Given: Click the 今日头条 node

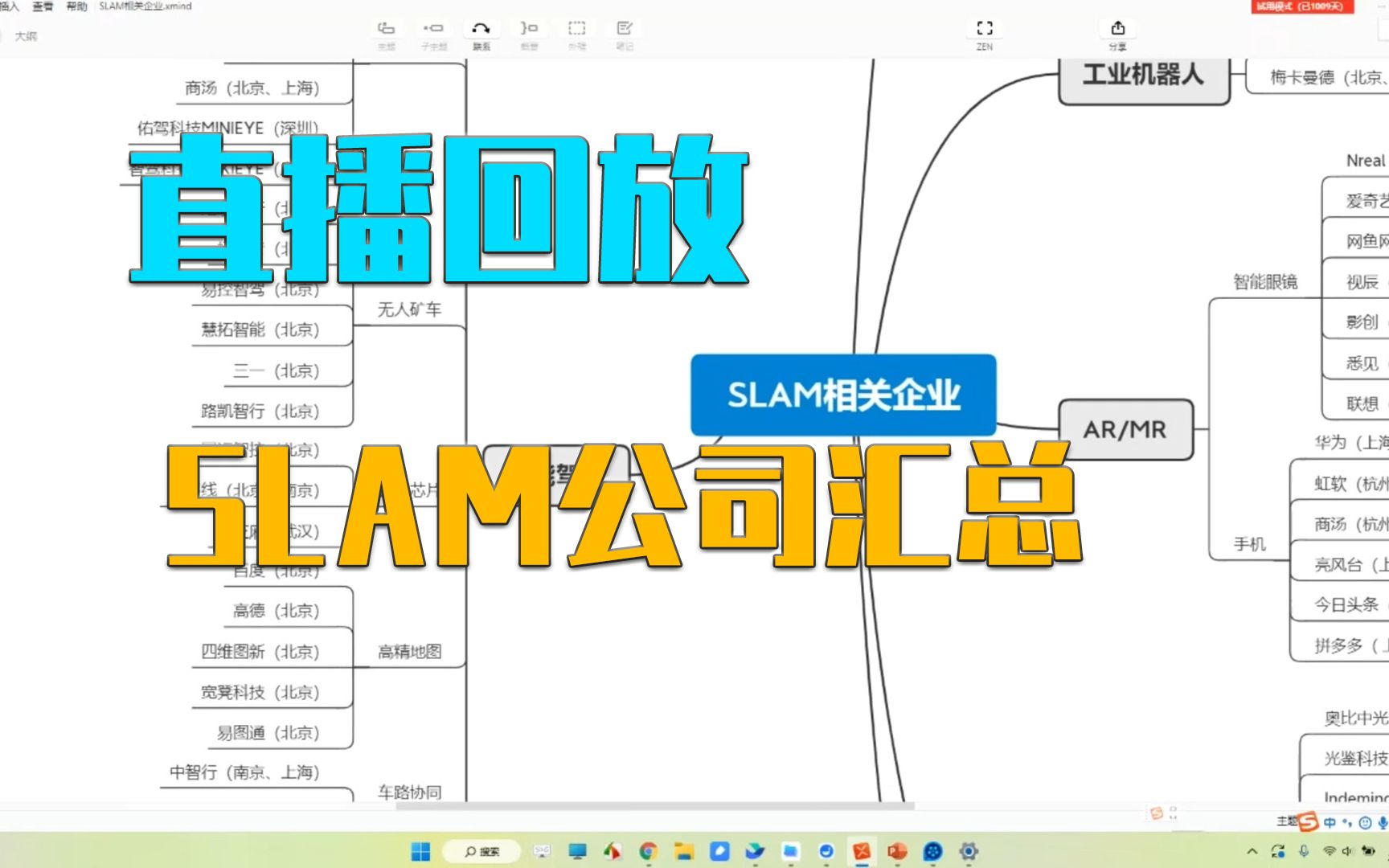Looking at the screenshot, I should pyautogui.click(x=1347, y=604).
